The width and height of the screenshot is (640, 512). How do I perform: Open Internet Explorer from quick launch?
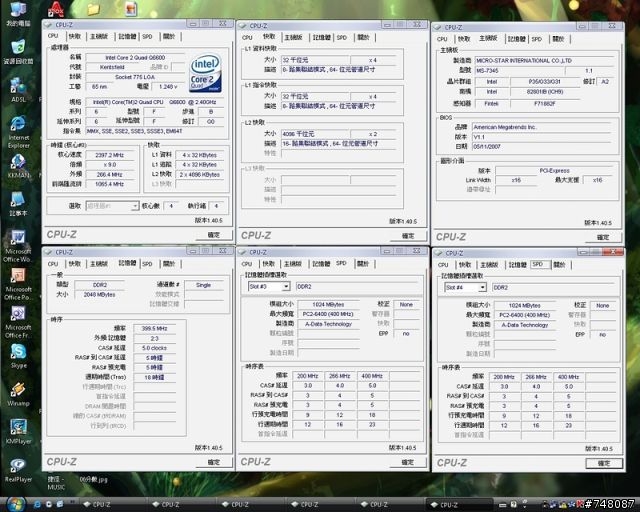click(37, 505)
